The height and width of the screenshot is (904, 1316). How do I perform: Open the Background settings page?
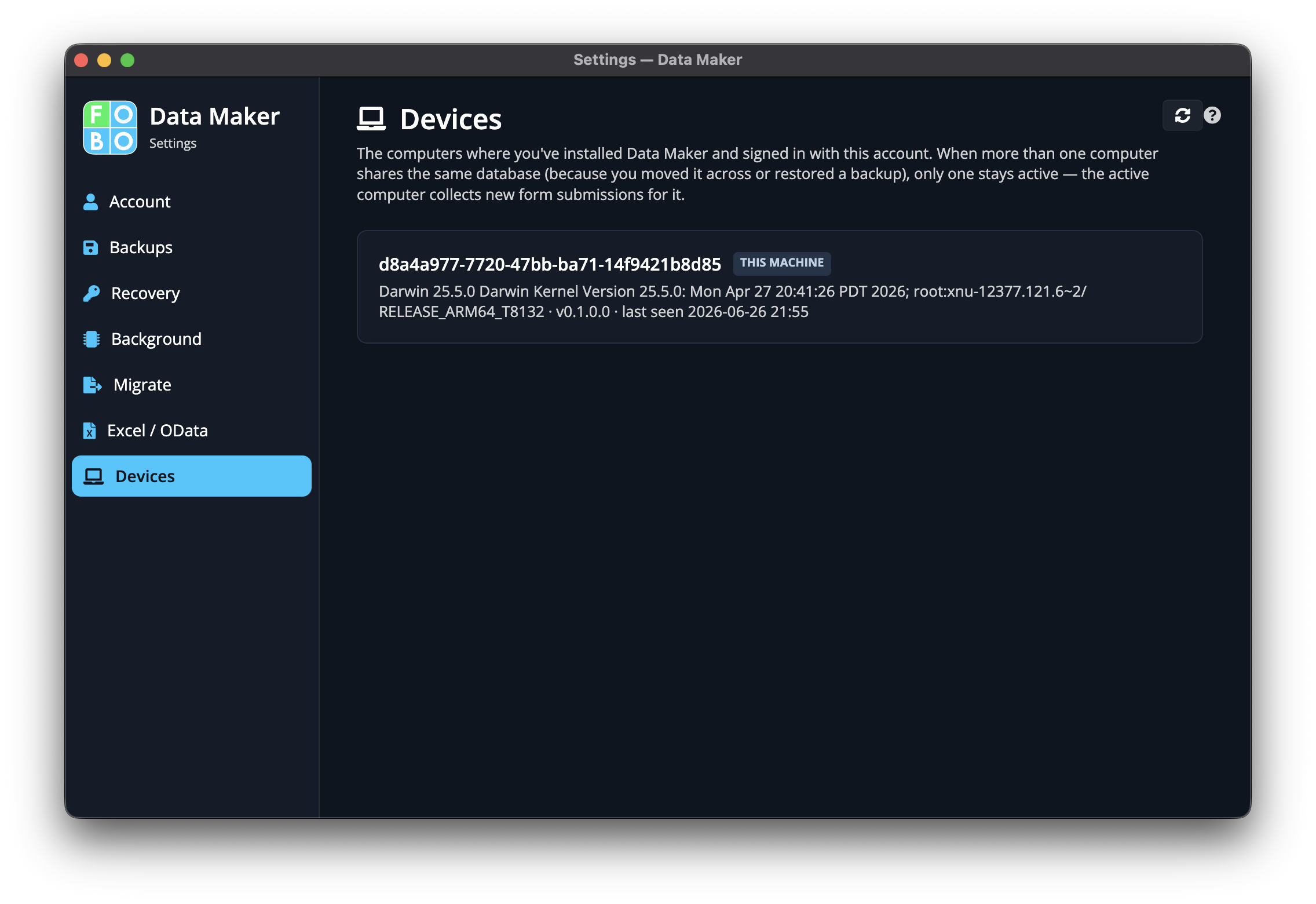pos(192,339)
